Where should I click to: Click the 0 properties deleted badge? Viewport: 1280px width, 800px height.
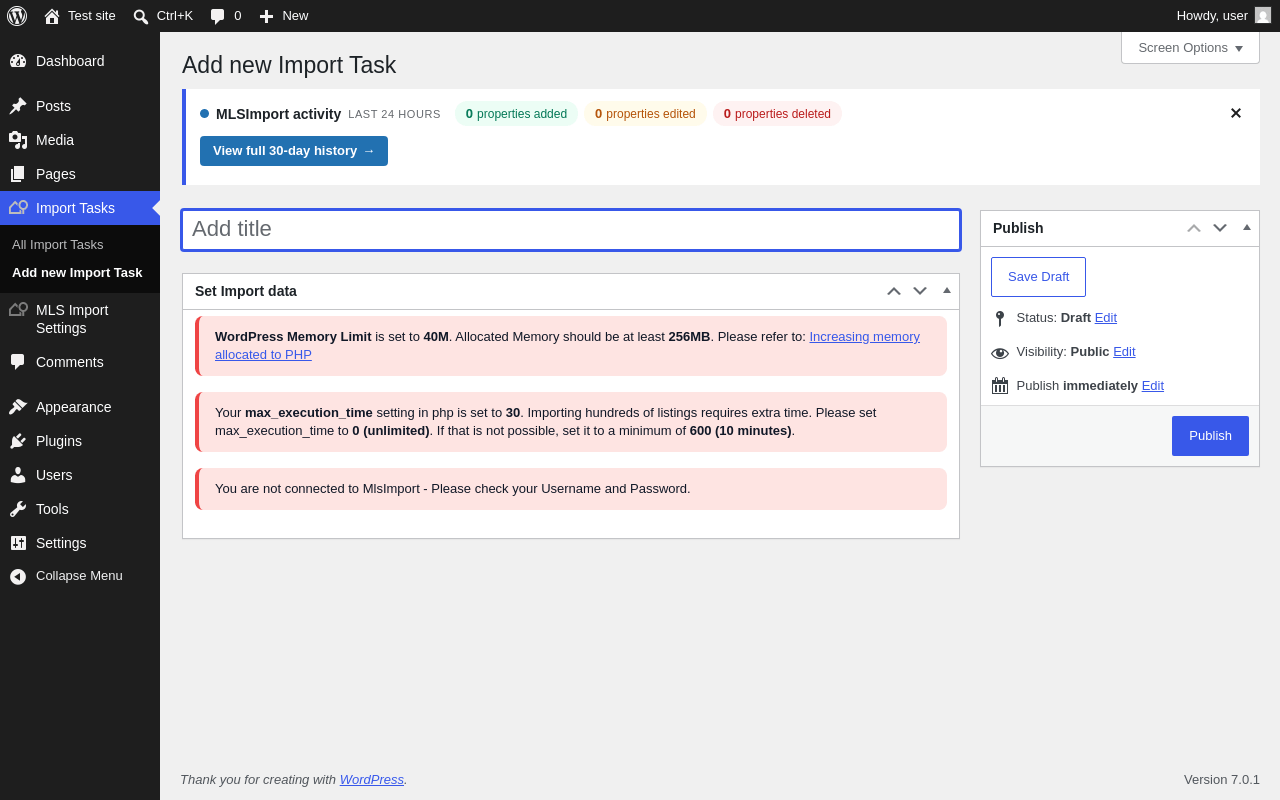[777, 114]
